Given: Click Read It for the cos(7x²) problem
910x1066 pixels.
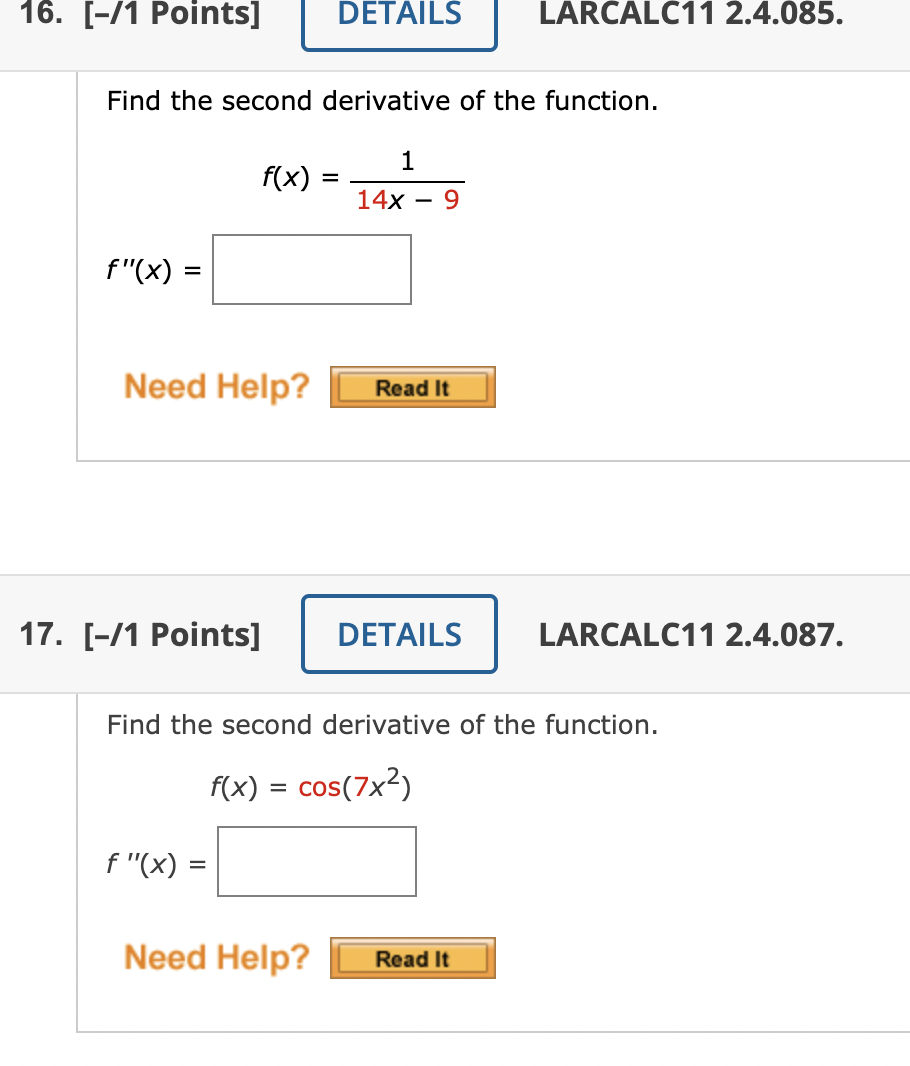Looking at the screenshot, I should [x=412, y=957].
